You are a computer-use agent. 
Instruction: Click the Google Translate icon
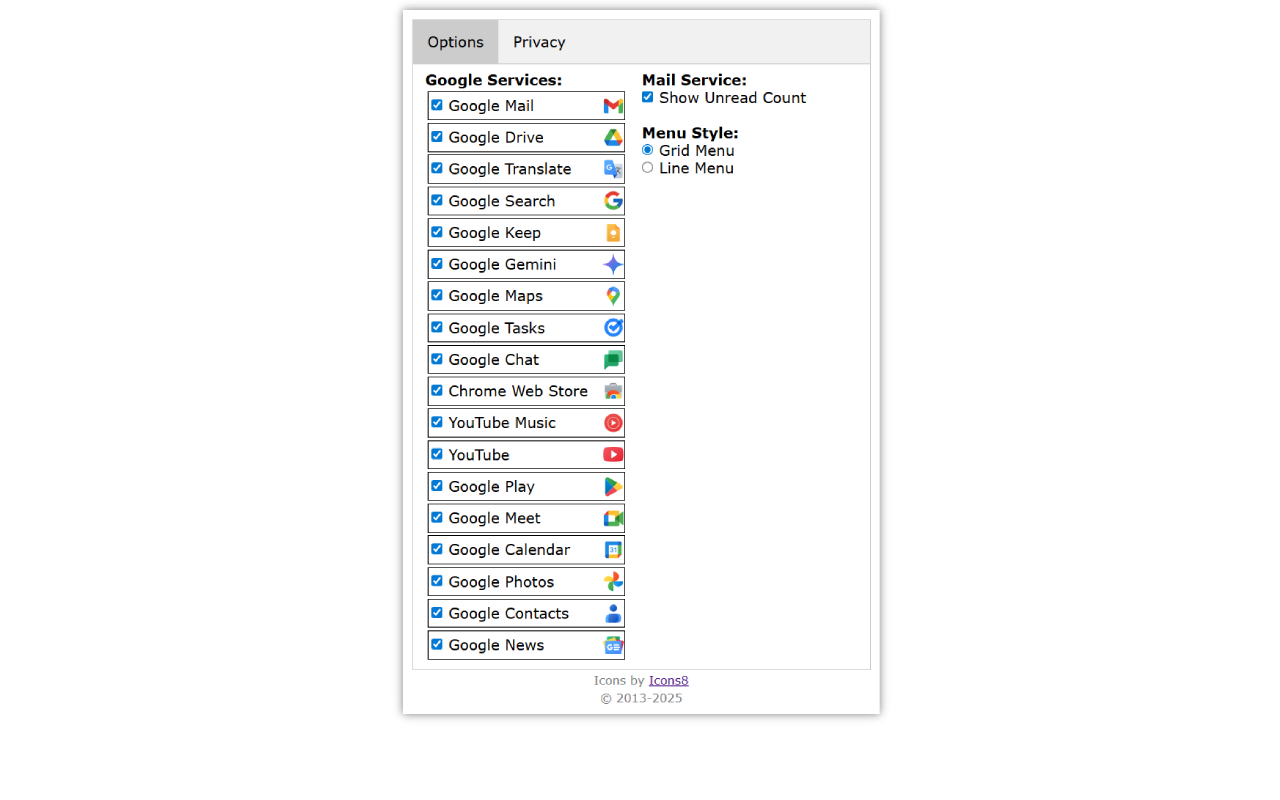613,169
